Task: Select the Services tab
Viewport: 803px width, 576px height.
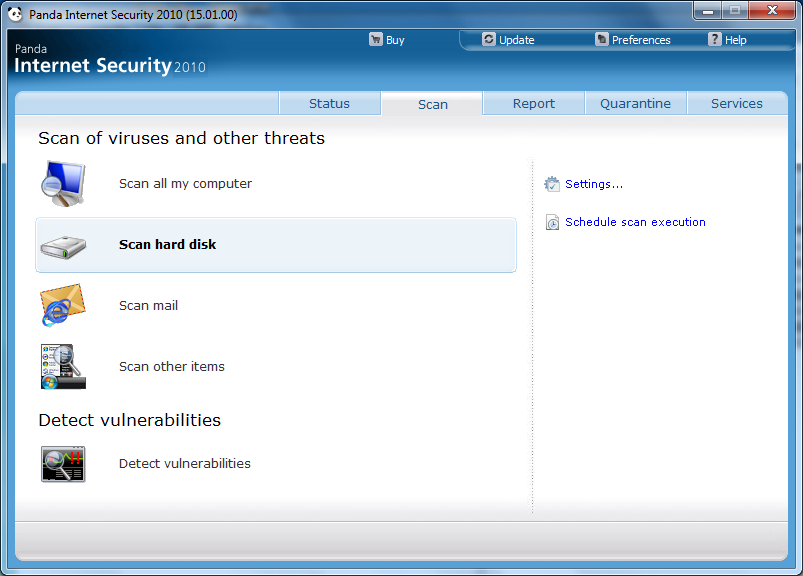Action: click(737, 104)
